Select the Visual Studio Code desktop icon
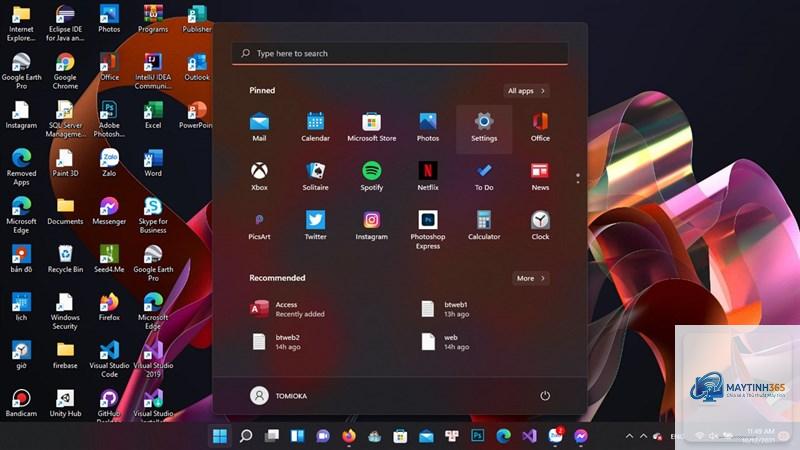Viewport: 800px width, 450px height. click(x=109, y=359)
